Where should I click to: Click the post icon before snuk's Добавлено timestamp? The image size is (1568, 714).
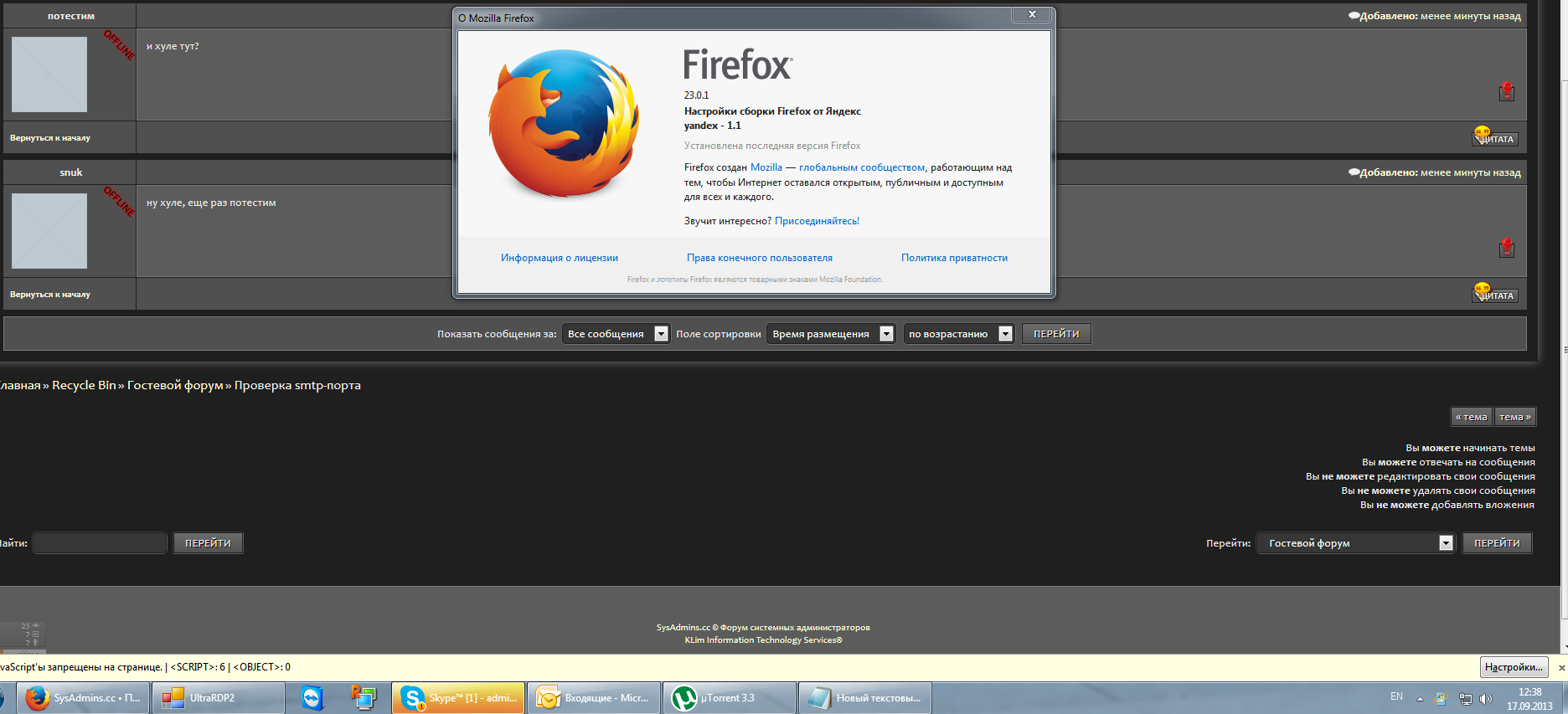tap(1354, 172)
